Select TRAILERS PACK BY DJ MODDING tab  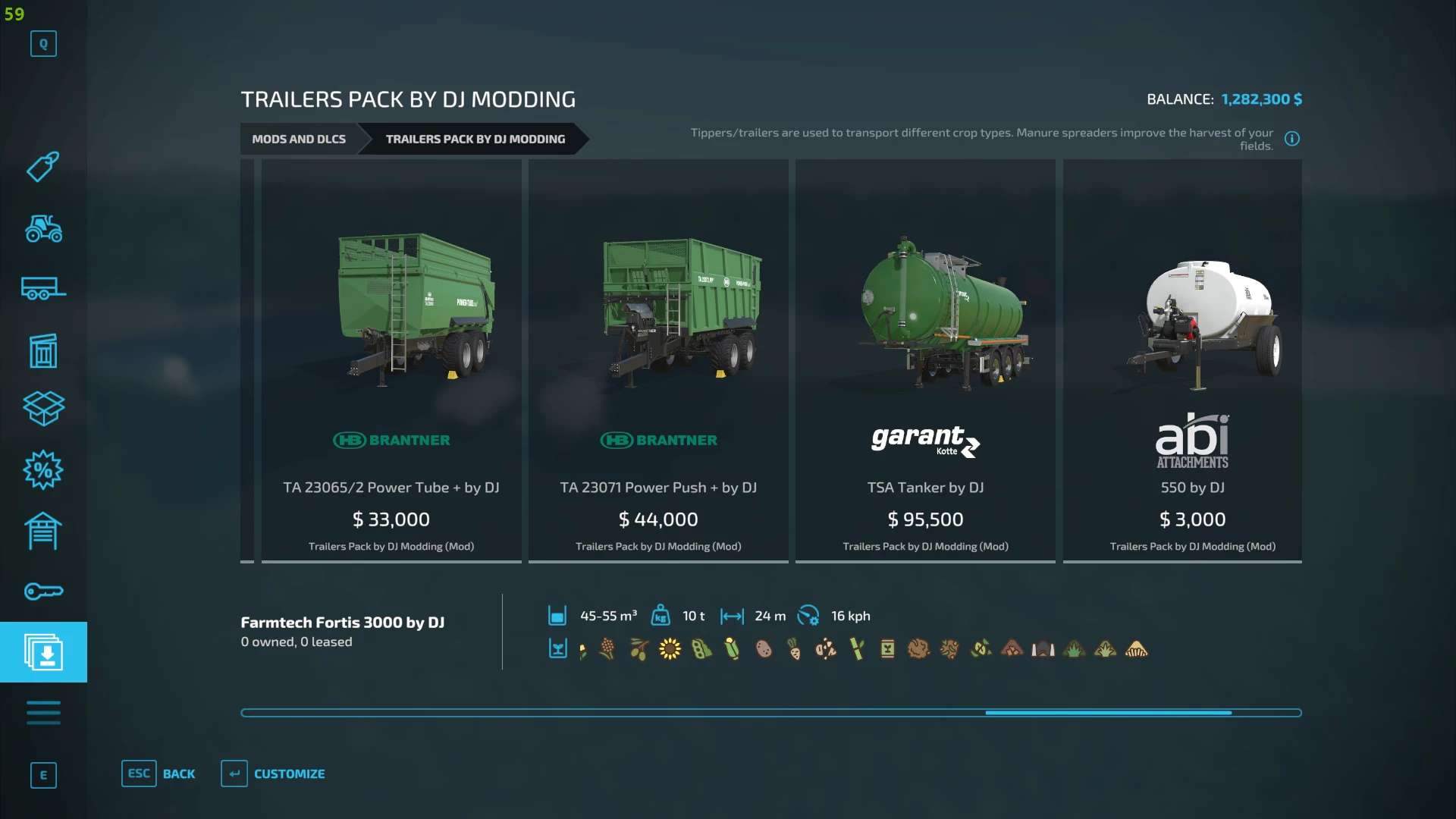pos(475,139)
